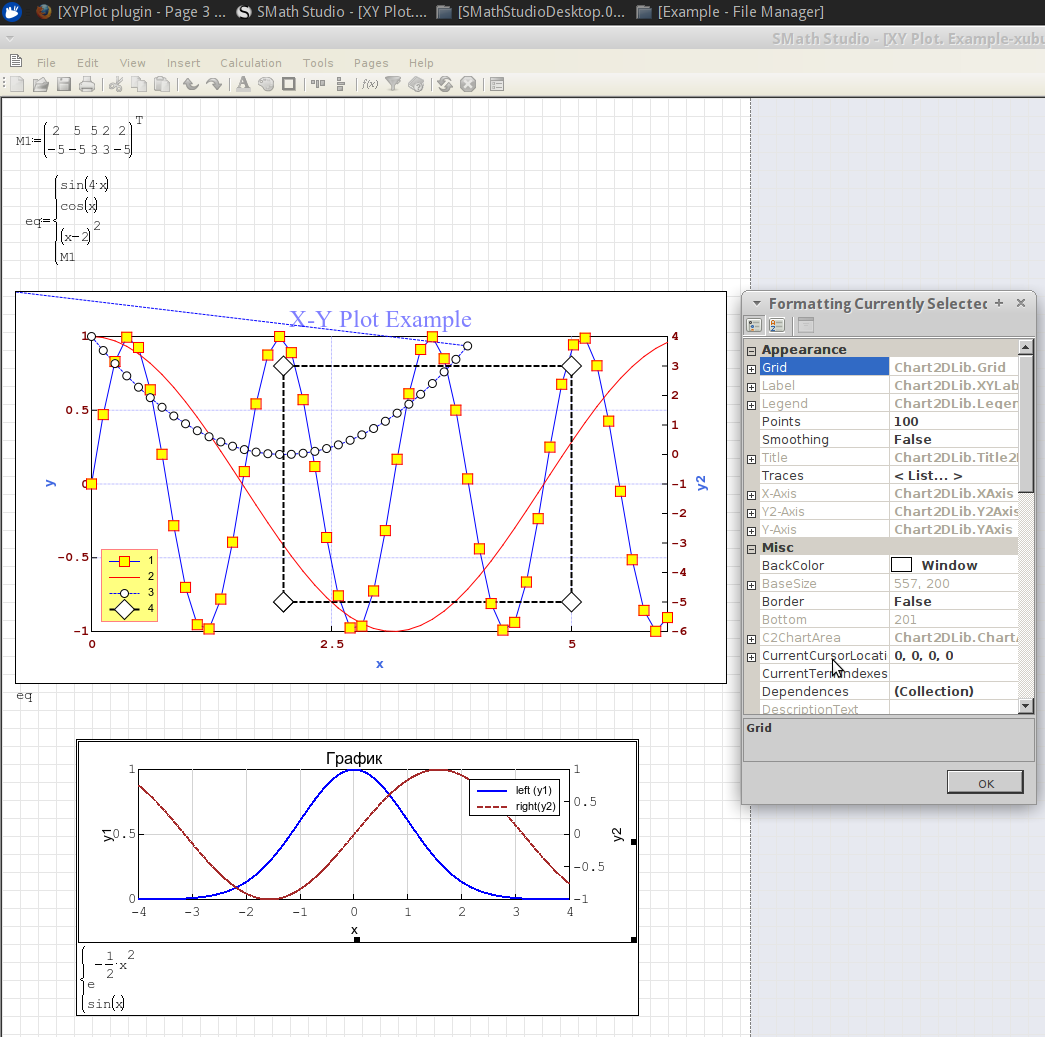Open the Insert menu
Image resolution: width=1045 pixels, height=1037 pixels.
point(183,63)
